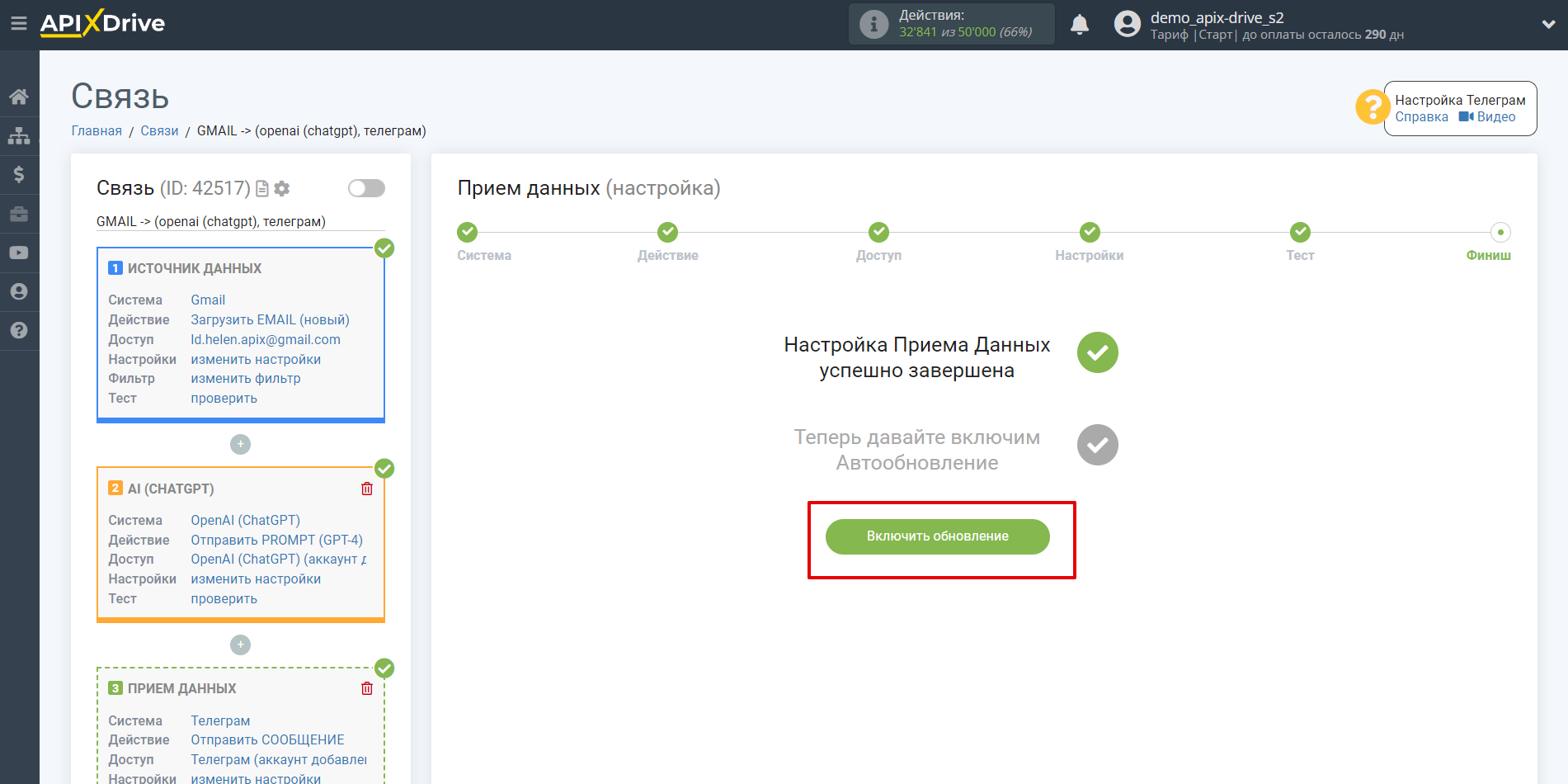Open the hamburger menu icon
1568x784 pixels.
pyautogui.click(x=18, y=23)
